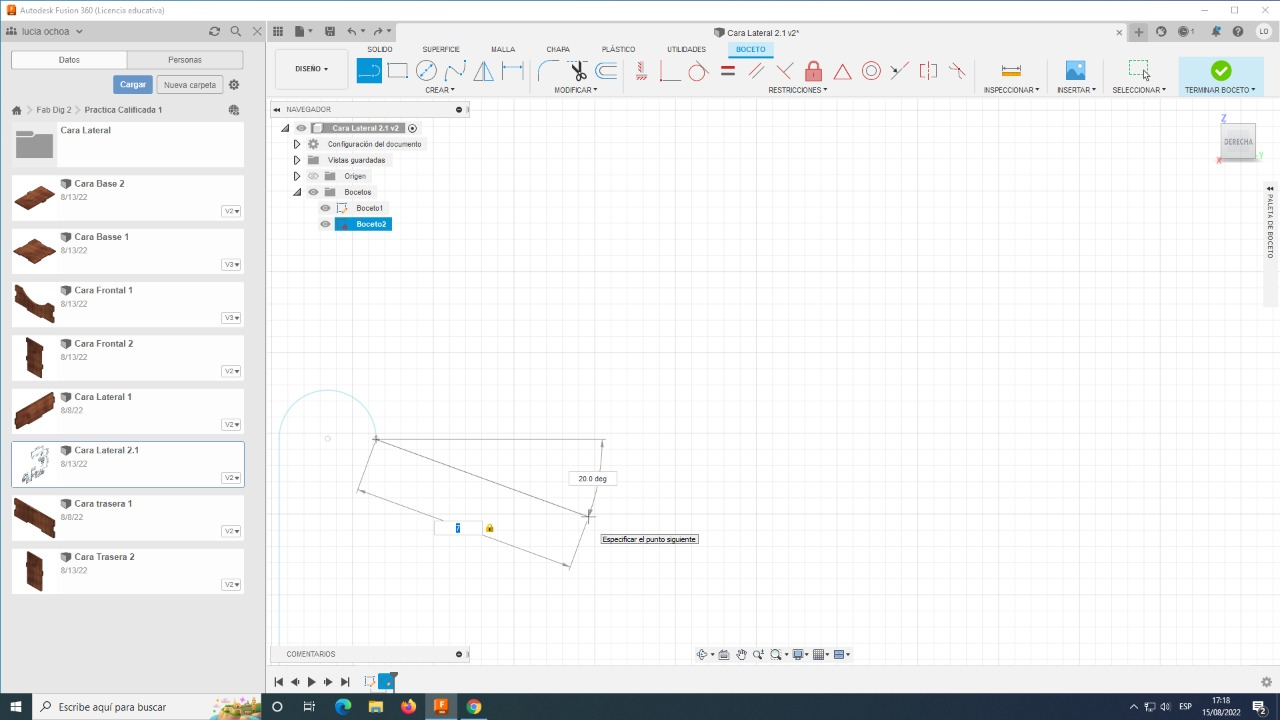Screen dimensions: 1280x720
Task: Click the Nueva carpeta button
Action: 190,85
